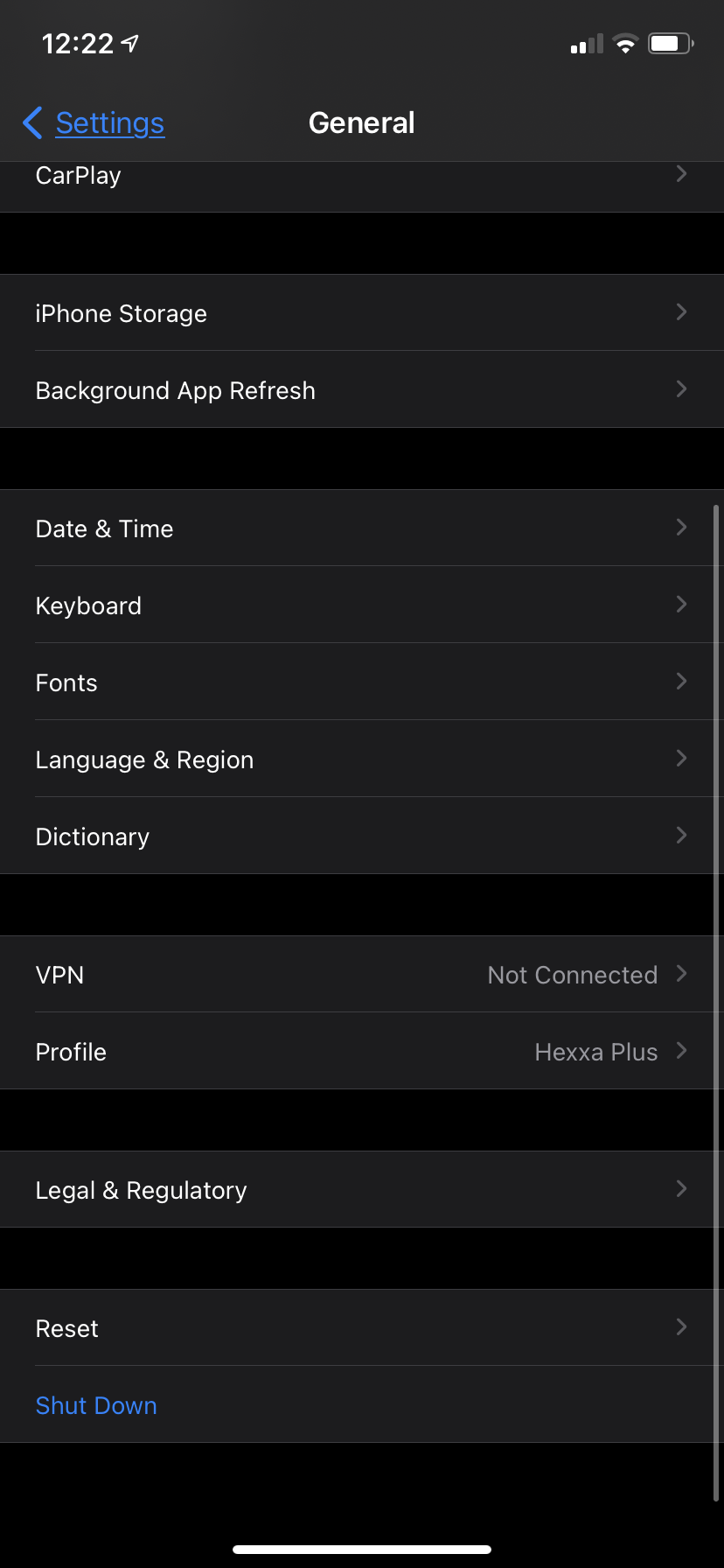Go back to Settings
724x1568 pixels.
click(x=110, y=123)
